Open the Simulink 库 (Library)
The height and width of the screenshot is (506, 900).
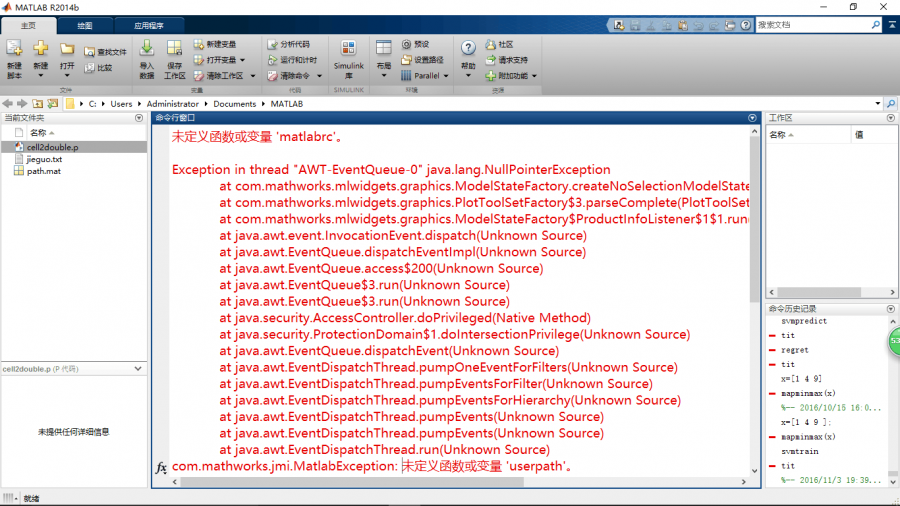pos(348,59)
